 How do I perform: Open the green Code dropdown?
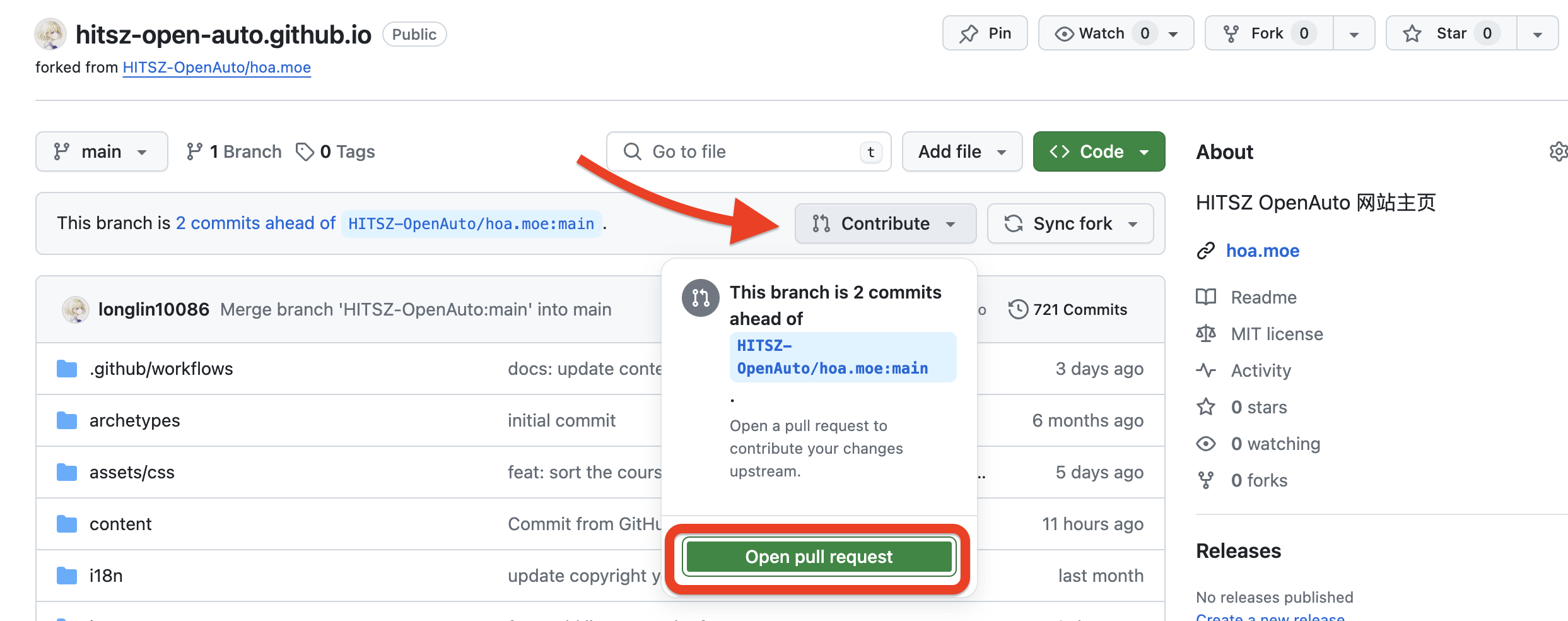[x=1099, y=151]
